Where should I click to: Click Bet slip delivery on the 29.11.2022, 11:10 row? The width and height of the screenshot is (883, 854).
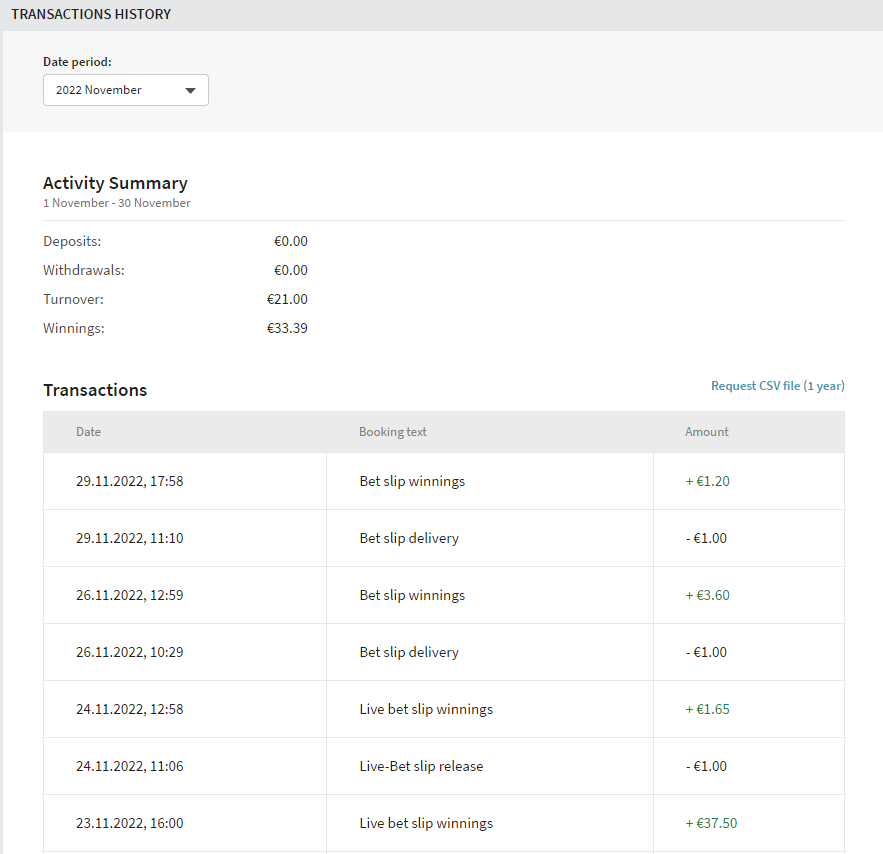409,538
